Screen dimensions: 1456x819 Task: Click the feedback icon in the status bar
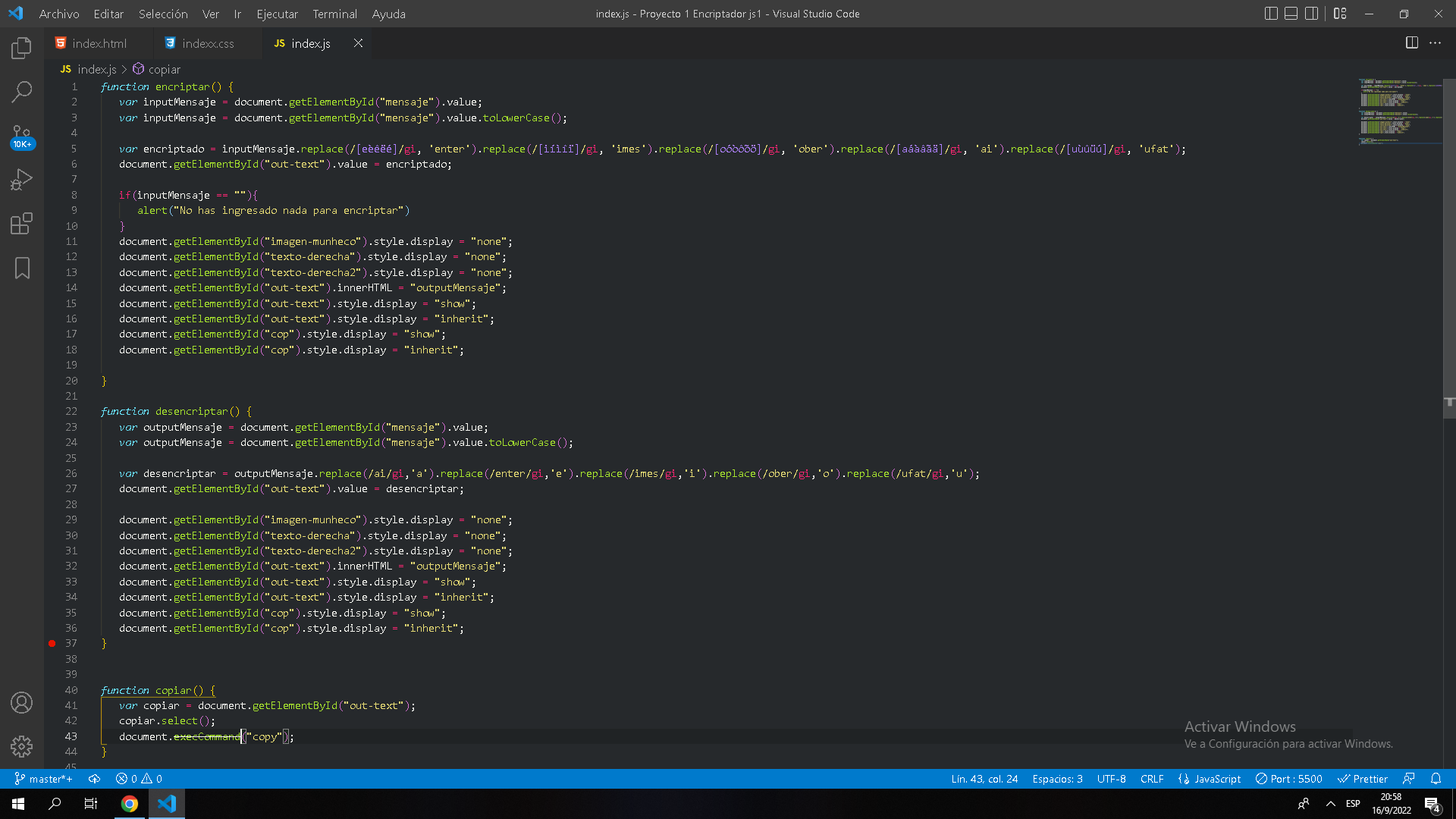(x=1409, y=779)
